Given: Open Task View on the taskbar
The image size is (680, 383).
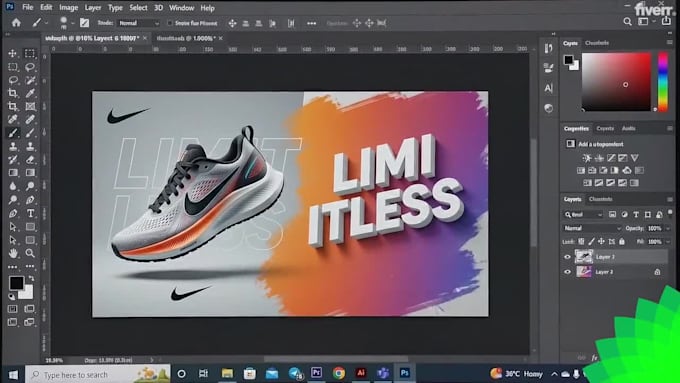Looking at the screenshot, I should click(203, 373).
